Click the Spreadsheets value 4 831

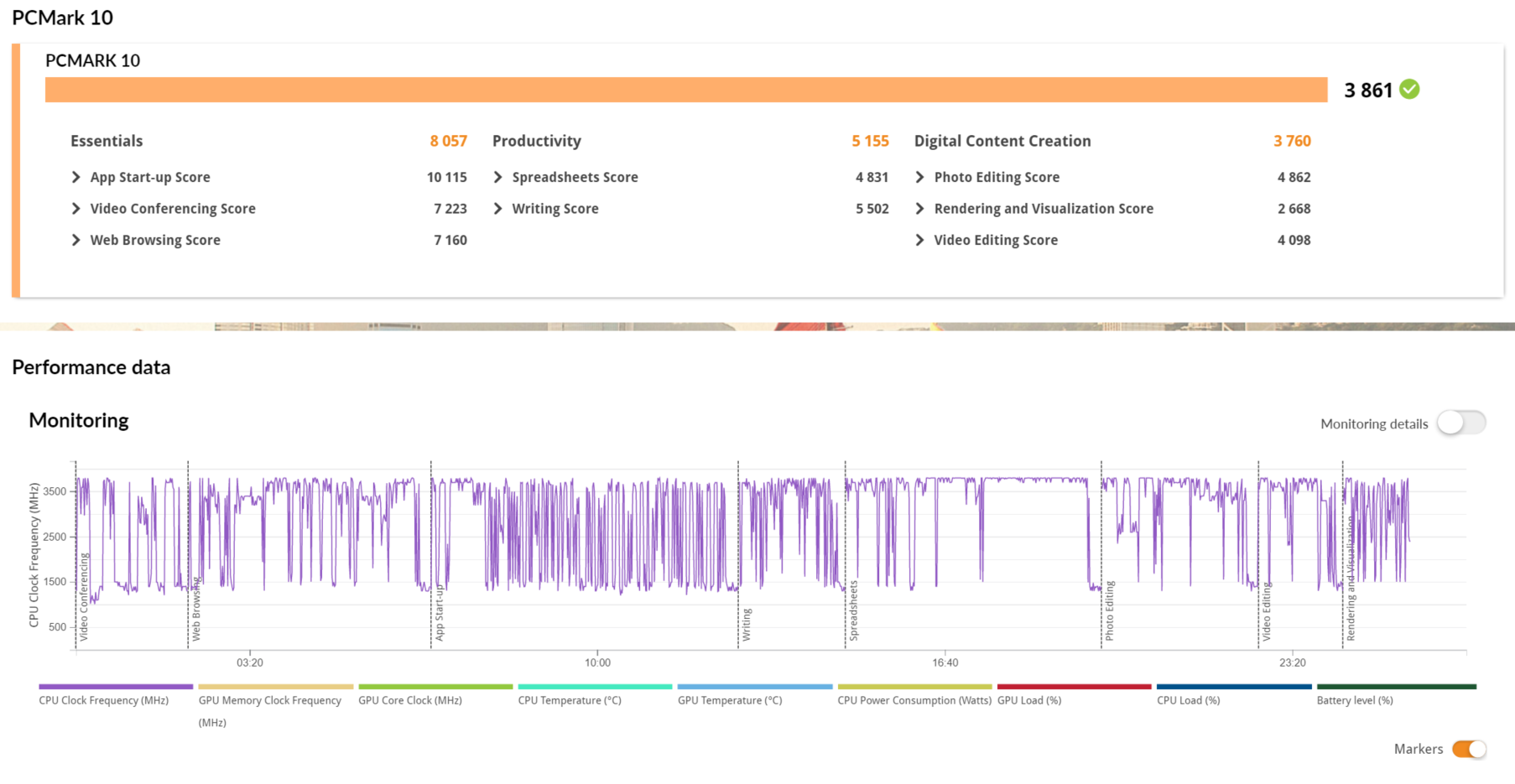click(x=872, y=177)
